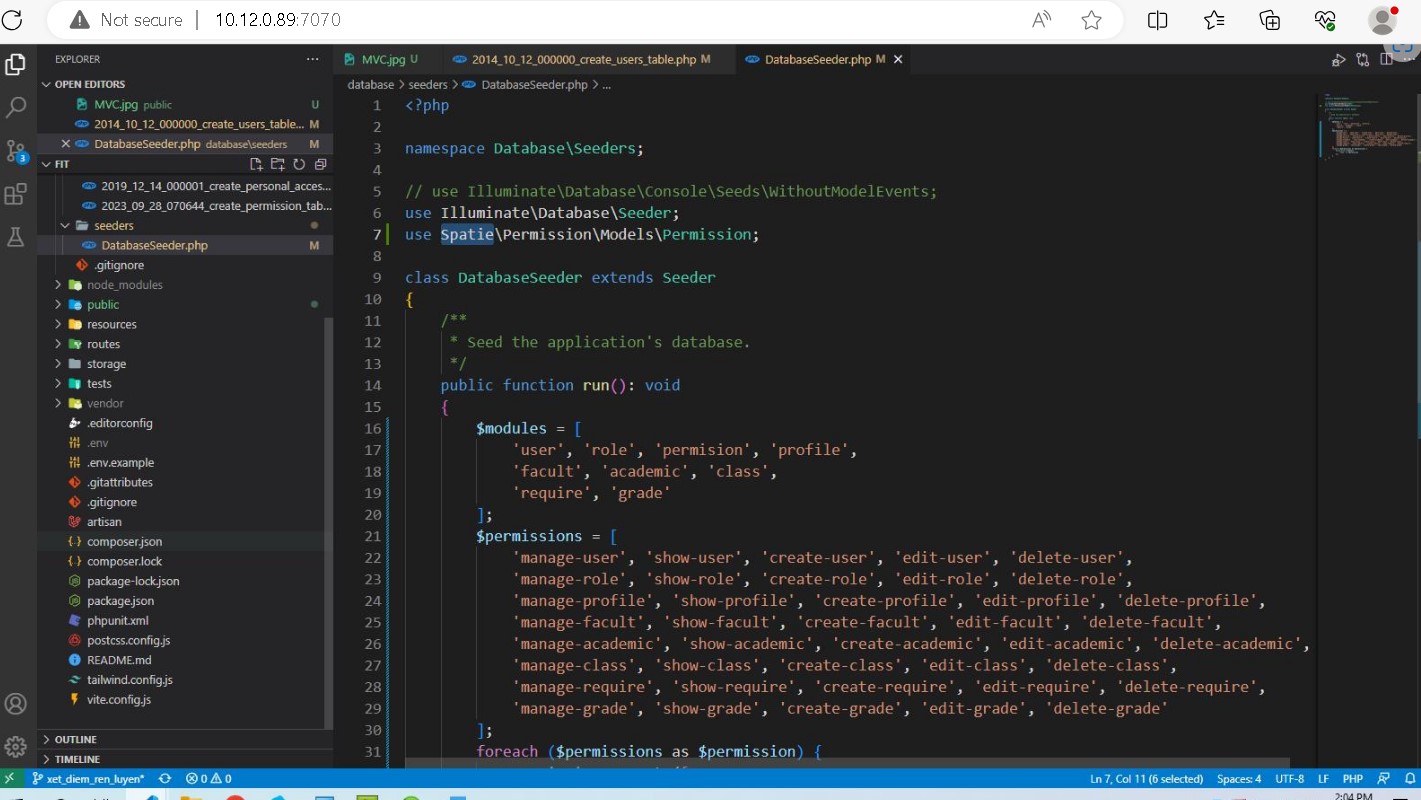Open the Search view in activity bar
Viewport: 1421px width, 800px height.
(x=16, y=107)
